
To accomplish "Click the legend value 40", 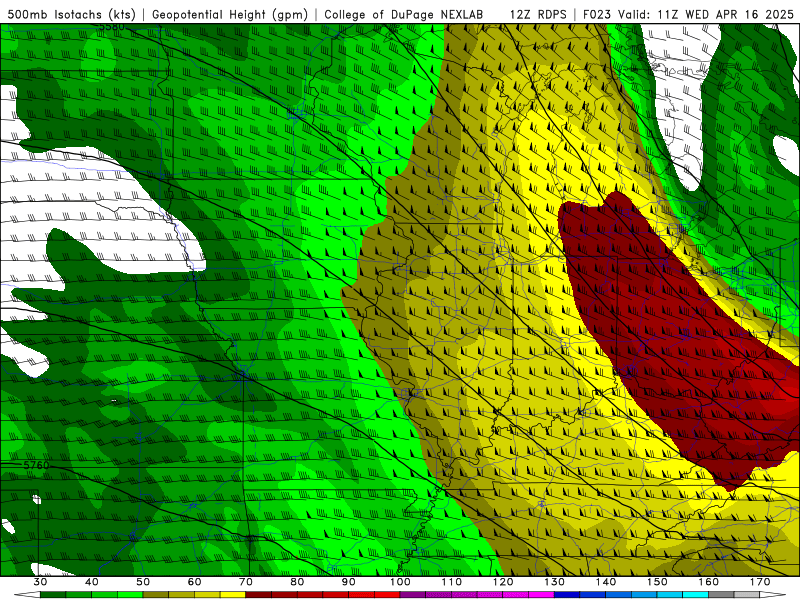I will pos(92,582).
